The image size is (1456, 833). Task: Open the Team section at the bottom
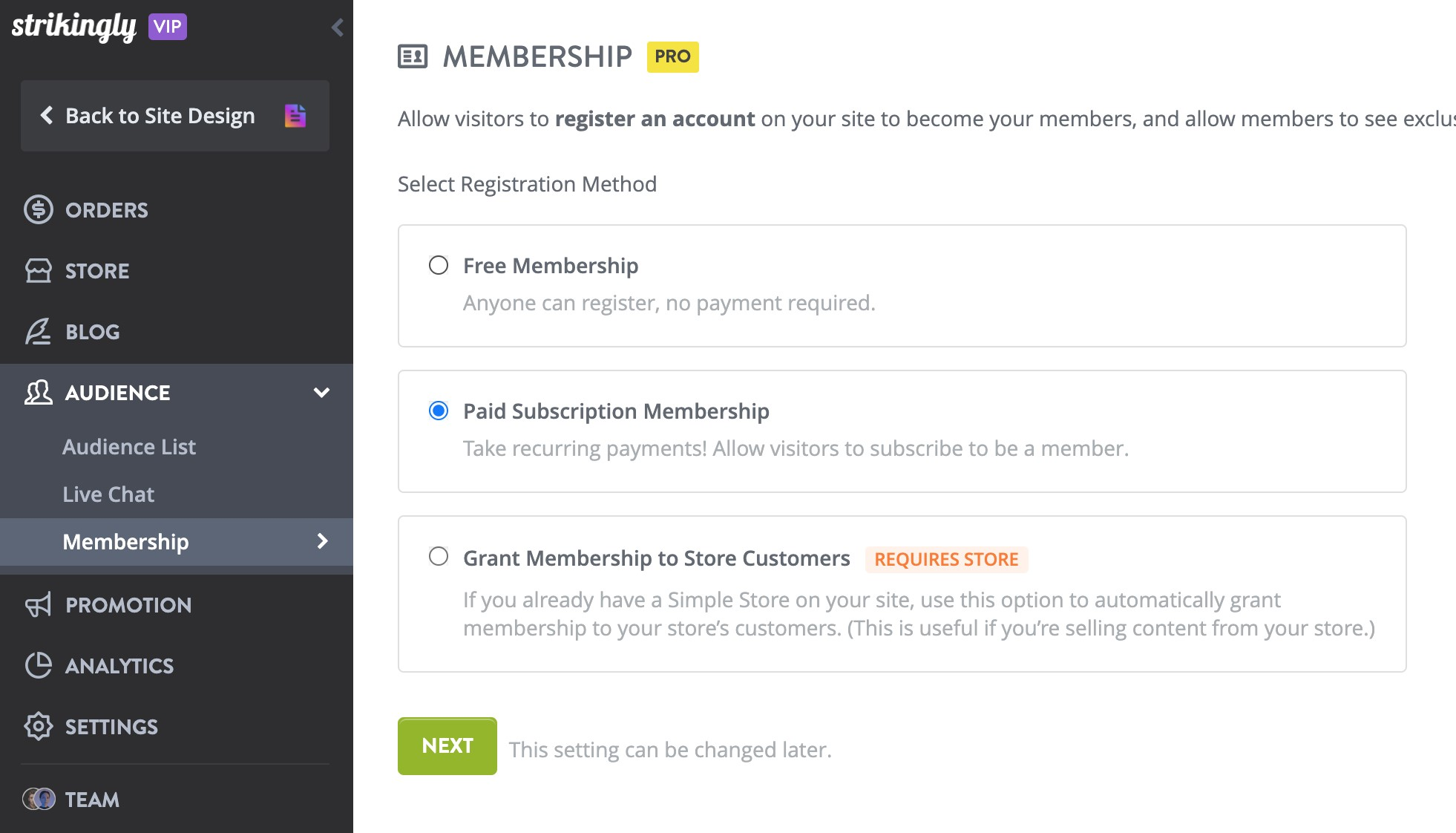(x=91, y=800)
